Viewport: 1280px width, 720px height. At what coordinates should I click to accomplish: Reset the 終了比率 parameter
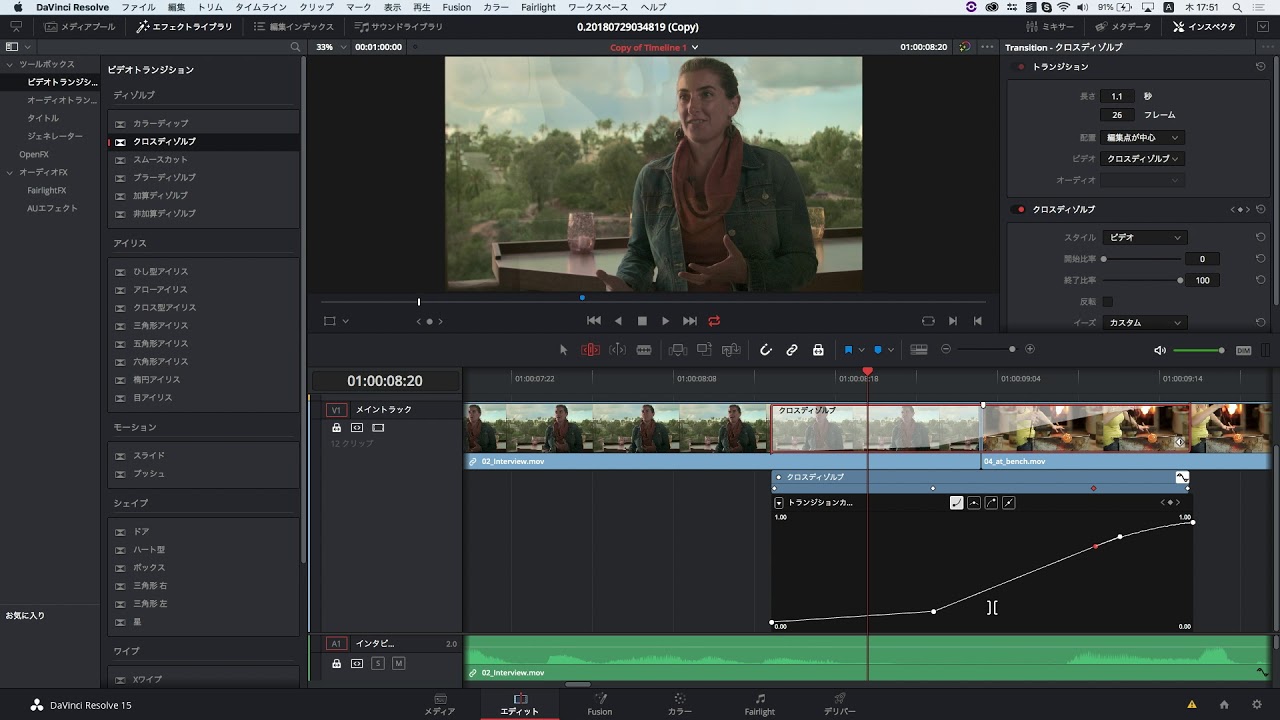(x=1261, y=280)
